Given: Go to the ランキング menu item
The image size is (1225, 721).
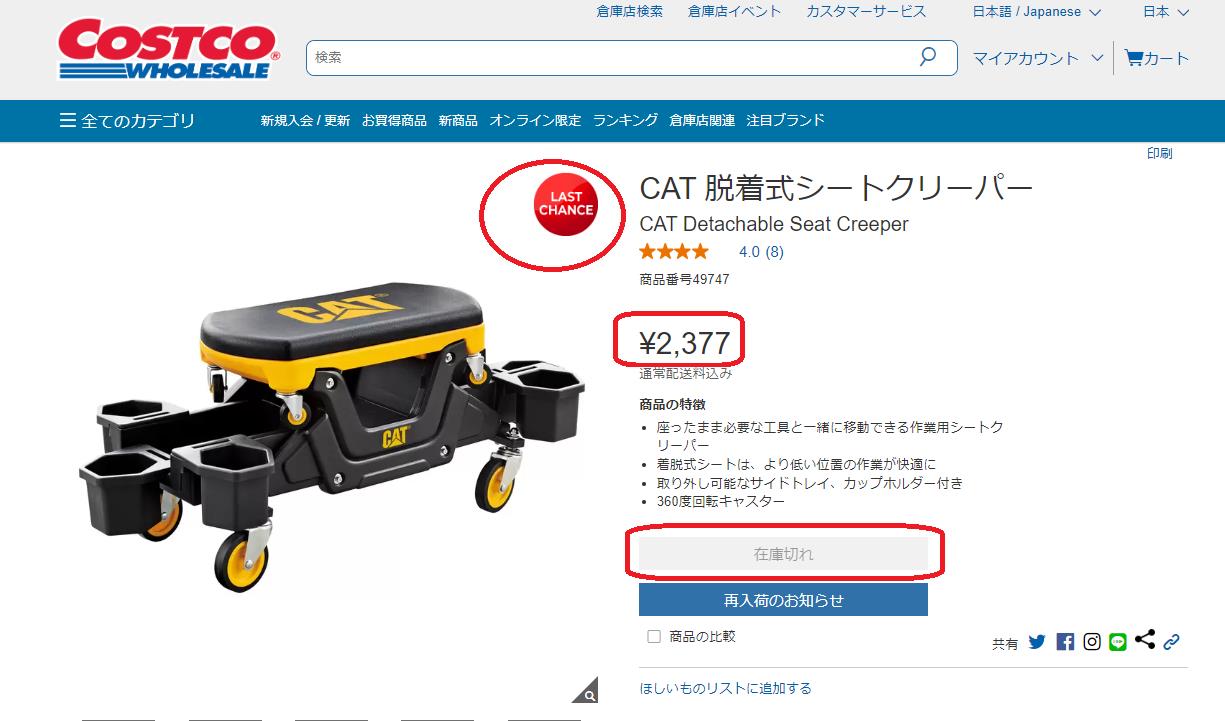Looking at the screenshot, I should (625, 120).
